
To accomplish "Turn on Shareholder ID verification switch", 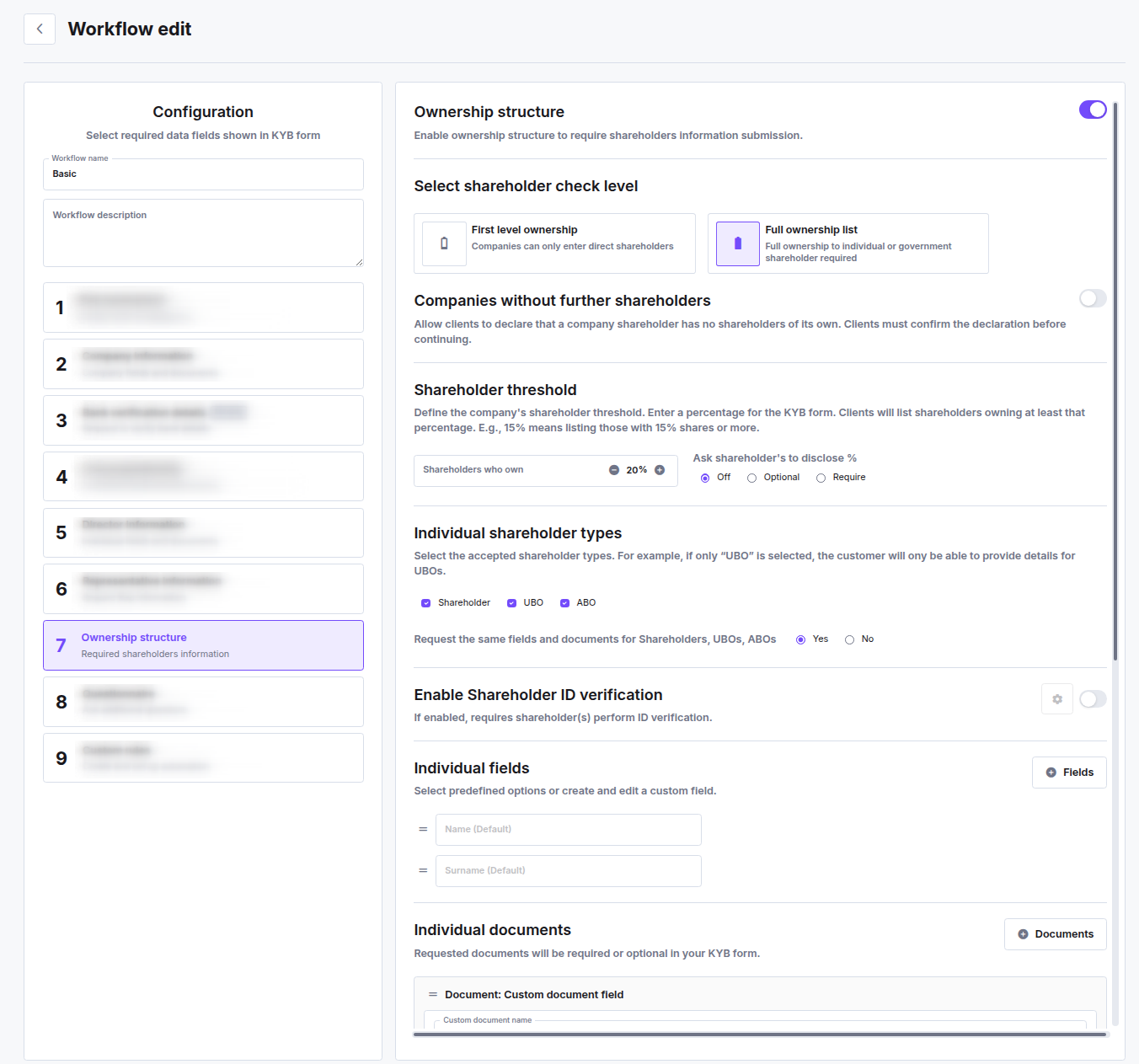I will [1093, 699].
